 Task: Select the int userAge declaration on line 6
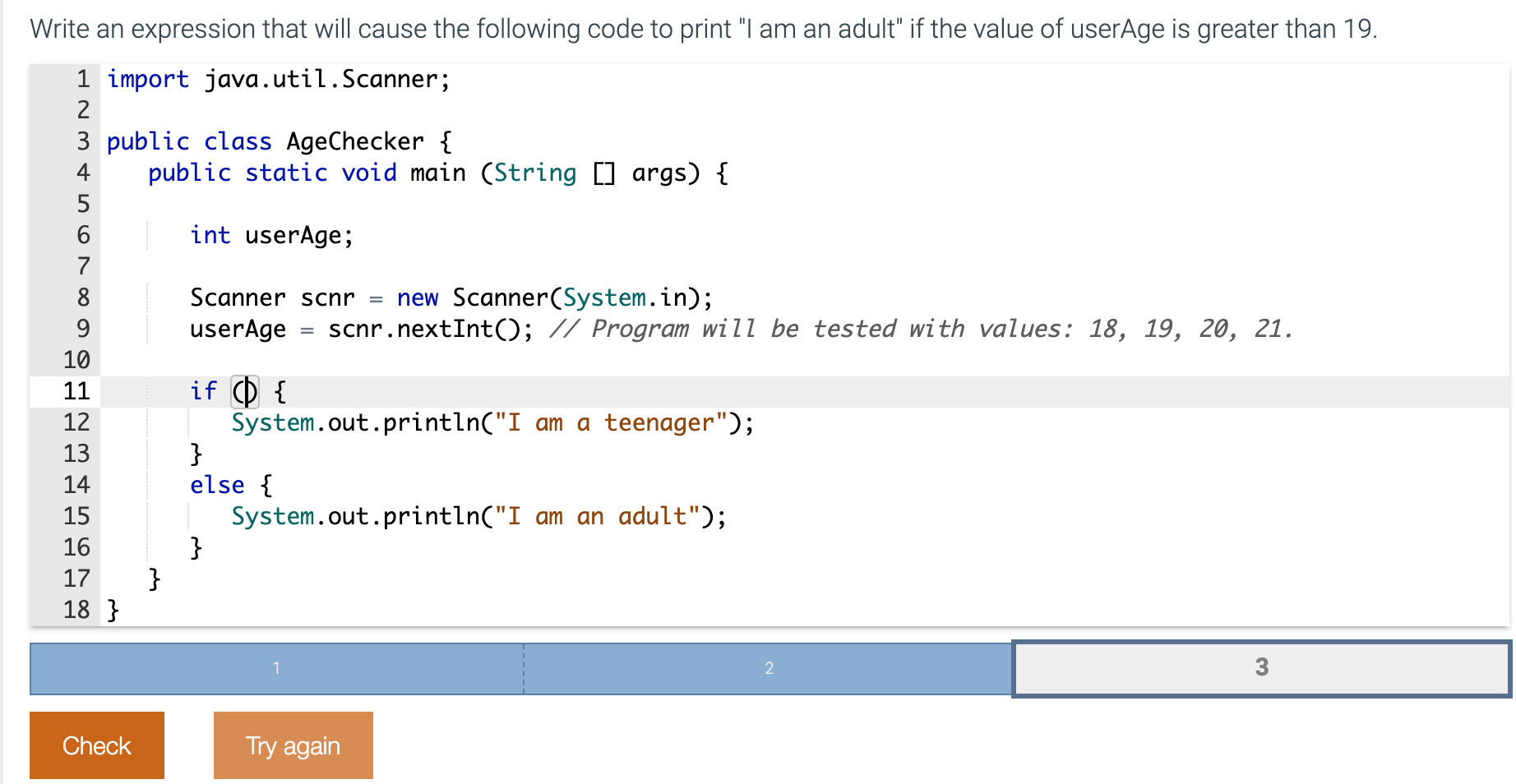pos(271,235)
